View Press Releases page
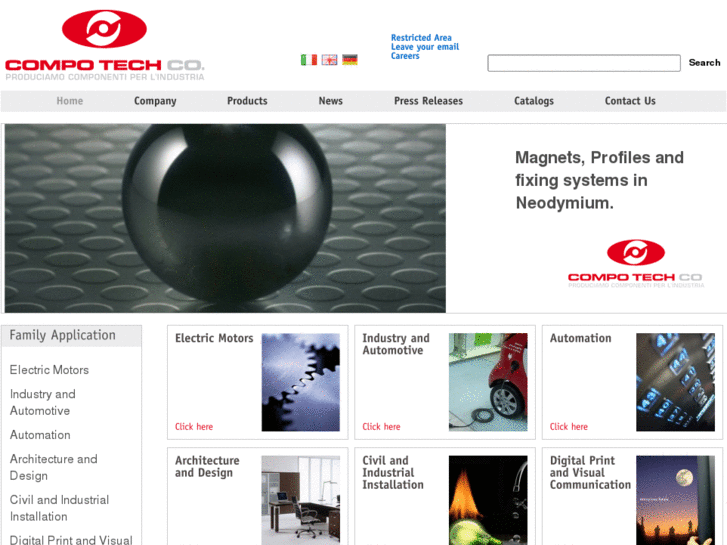Viewport: 727px width, 545px height. click(x=428, y=101)
